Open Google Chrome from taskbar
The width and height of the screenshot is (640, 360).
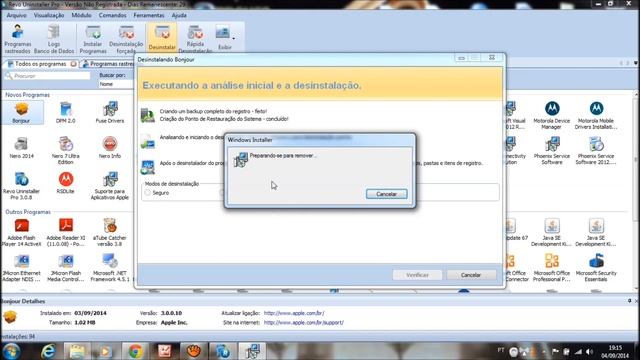pyautogui.click(x=135, y=351)
